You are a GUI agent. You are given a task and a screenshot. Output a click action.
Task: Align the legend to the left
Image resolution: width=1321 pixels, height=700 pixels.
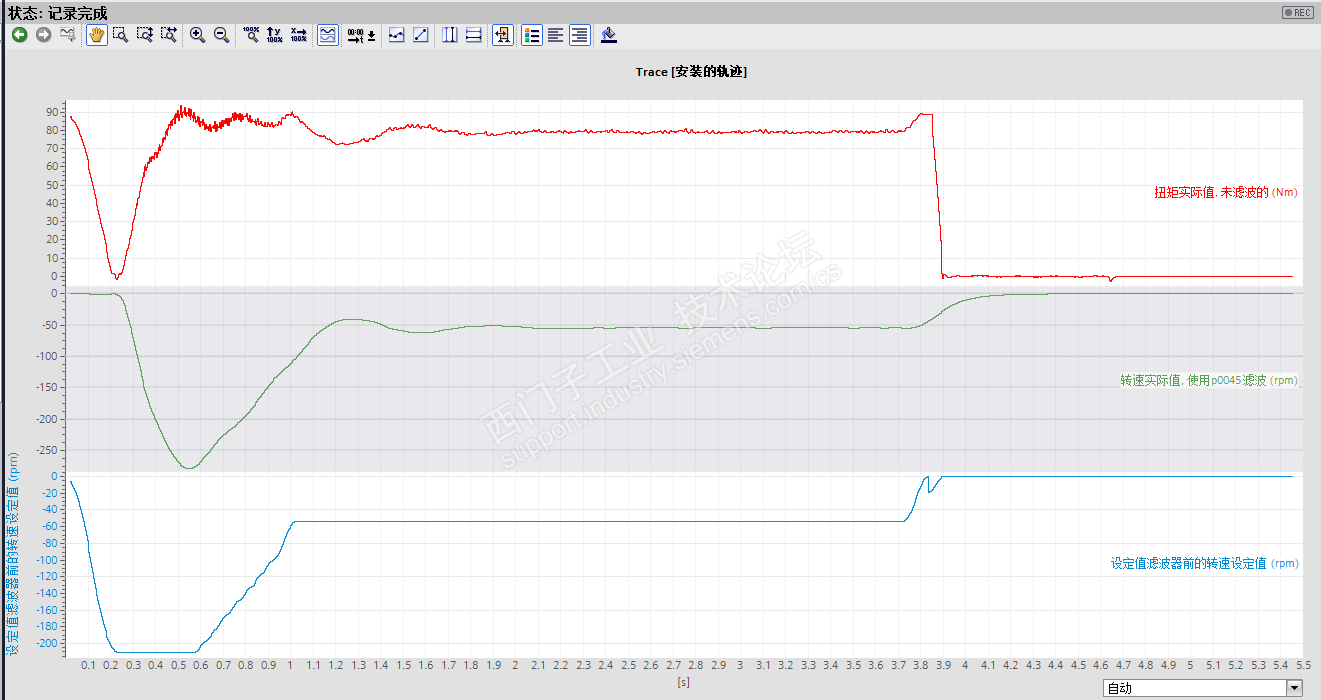click(556, 35)
